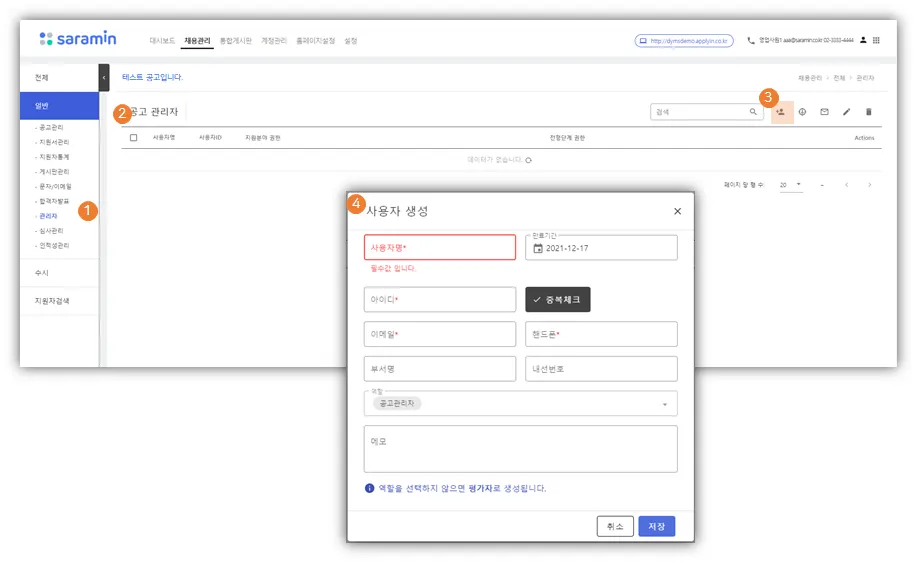917x563 pixels.
Task: Click the calendar icon in 만료기간 field
Action: tap(538, 248)
